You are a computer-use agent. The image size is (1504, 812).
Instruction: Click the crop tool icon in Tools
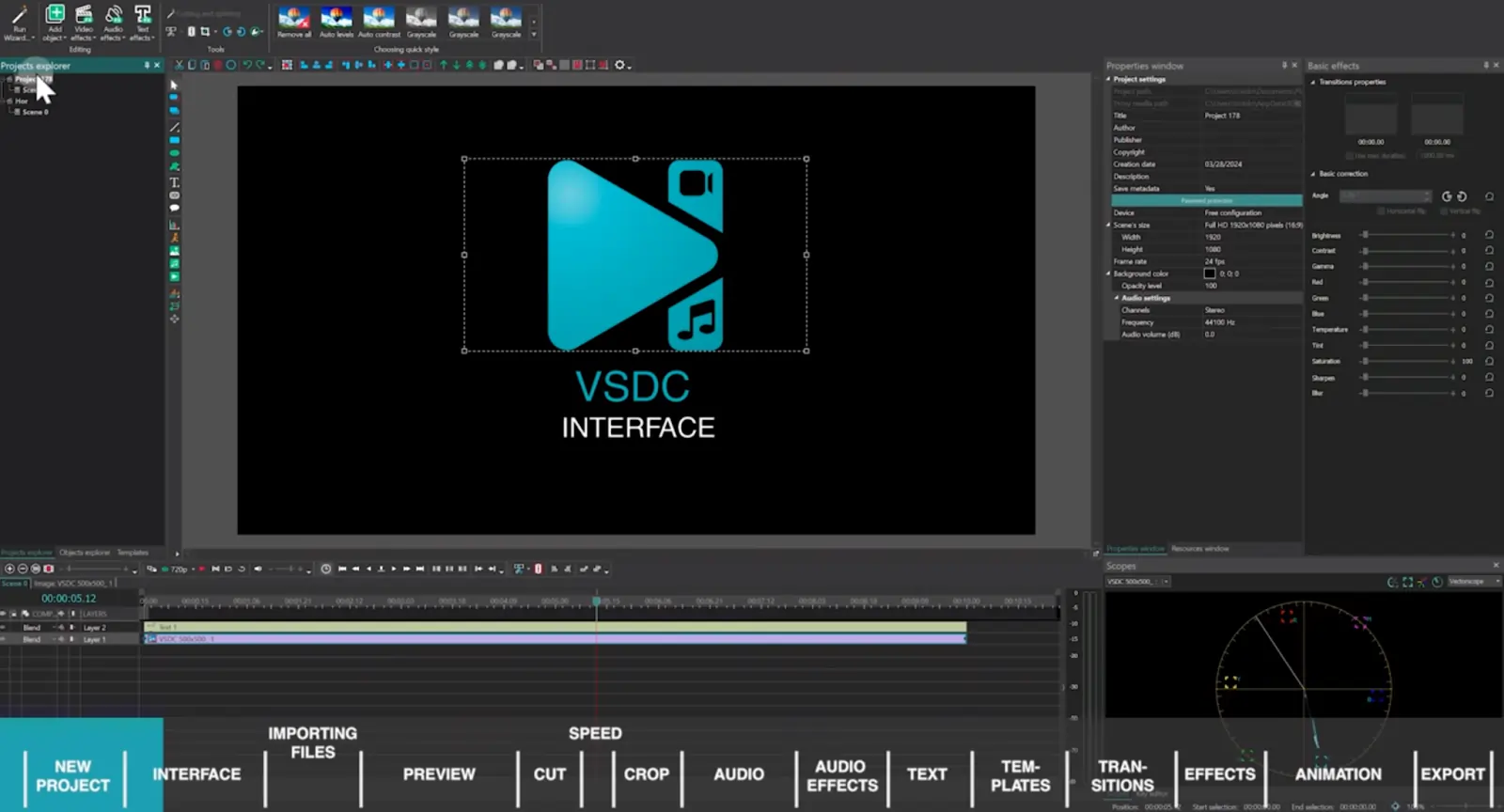coord(205,31)
